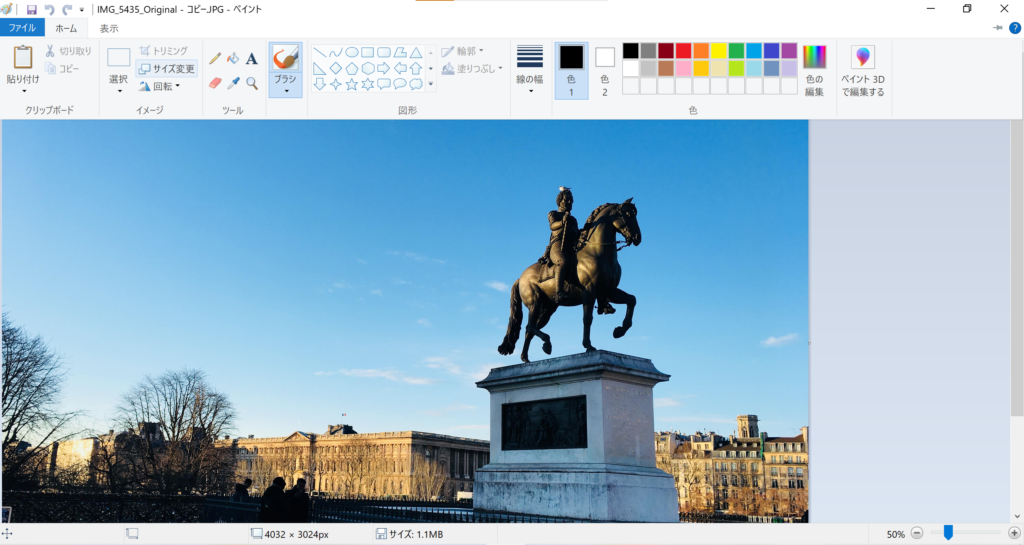The width and height of the screenshot is (1024, 545).
Task: Expand the Brushes dropdown arrow
Action: click(286, 91)
